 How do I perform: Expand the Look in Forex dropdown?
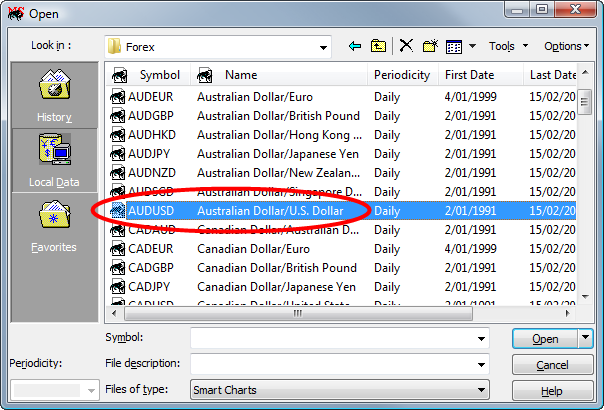322,46
